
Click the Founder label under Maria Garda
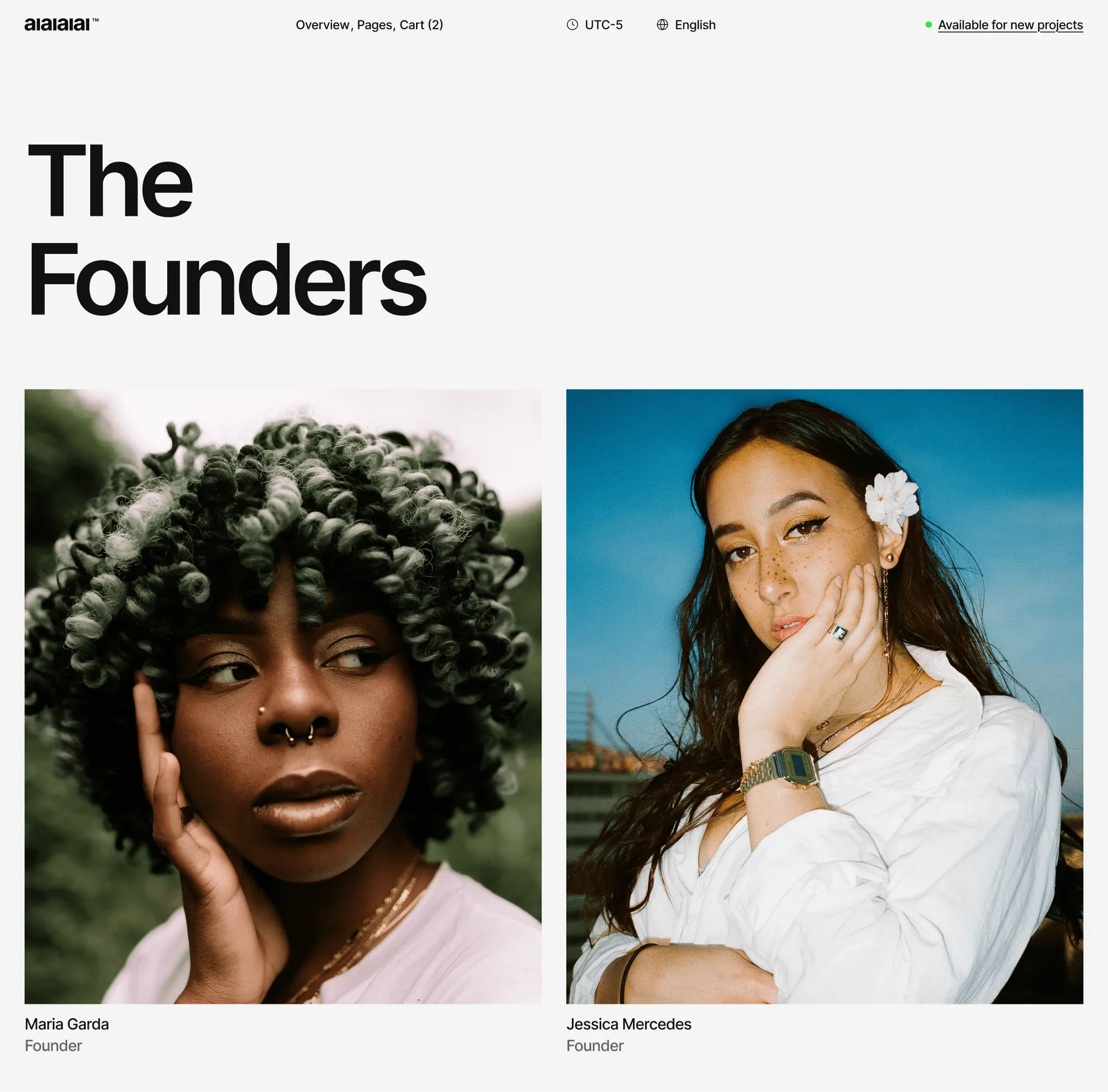click(x=53, y=1045)
